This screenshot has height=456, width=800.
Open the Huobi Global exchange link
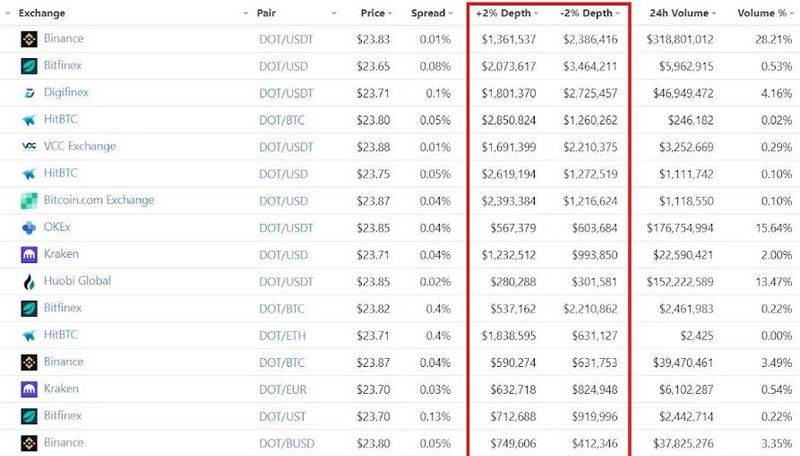[77, 281]
